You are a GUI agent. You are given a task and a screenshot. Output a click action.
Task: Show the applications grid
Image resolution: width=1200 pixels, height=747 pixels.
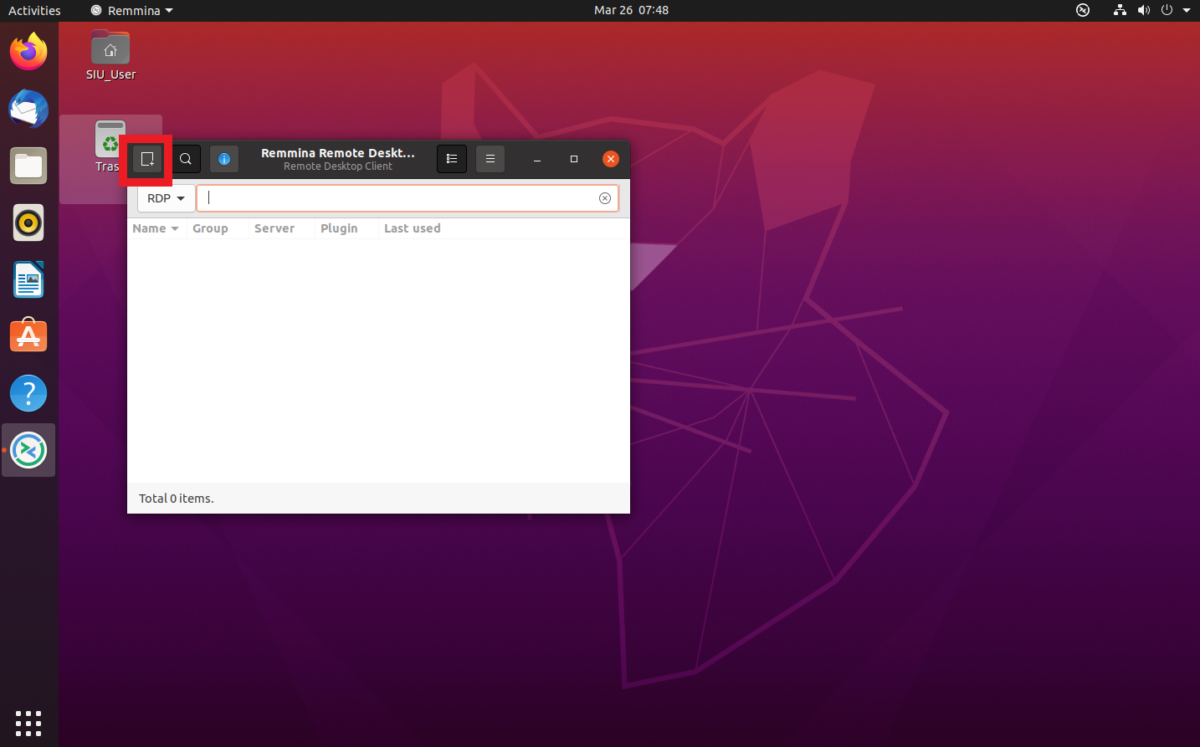[28, 722]
